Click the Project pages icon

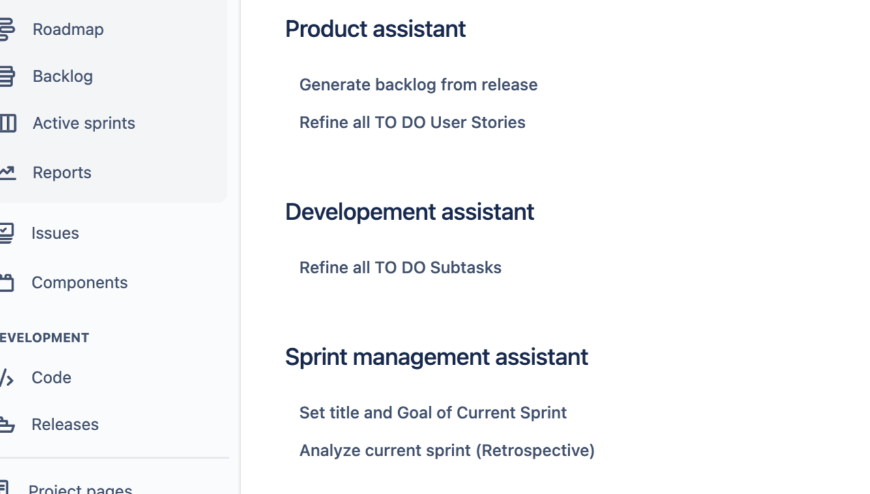tap(7, 488)
